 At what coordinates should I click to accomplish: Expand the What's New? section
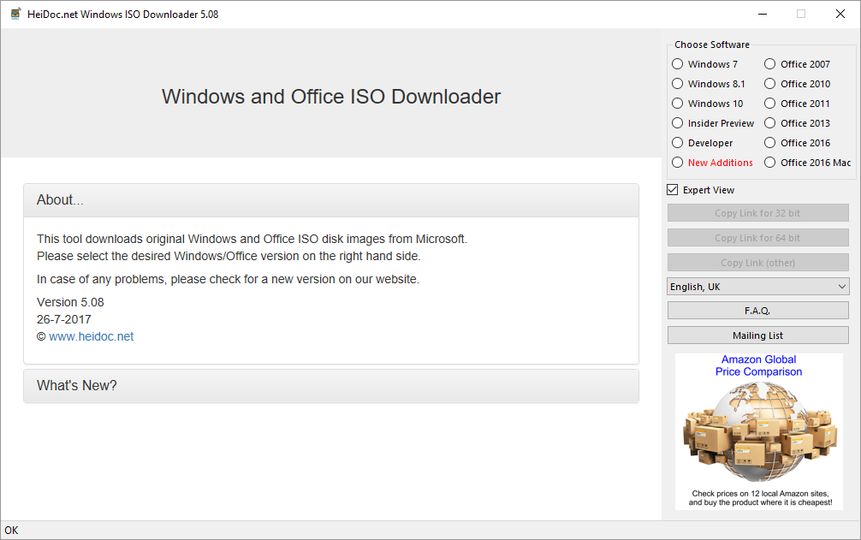tap(331, 386)
